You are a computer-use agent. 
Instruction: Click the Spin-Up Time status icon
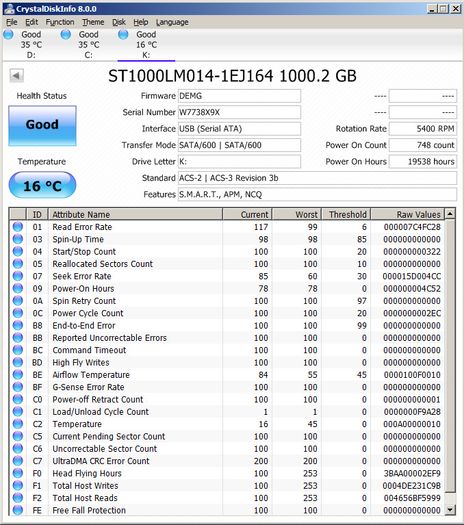[x=18, y=239]
